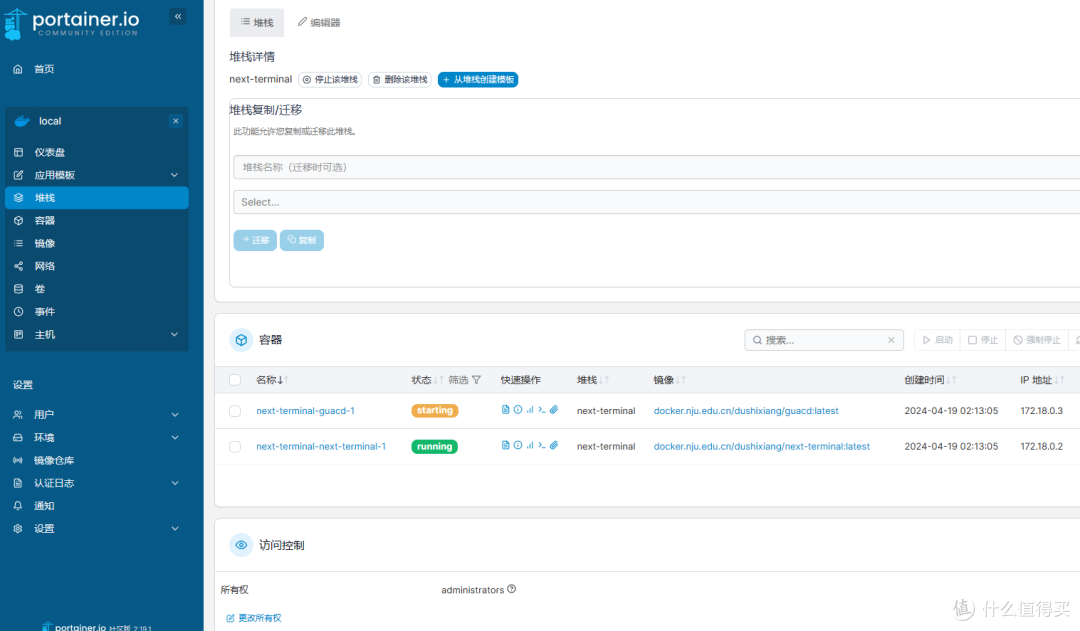Close the local environment panel
The width and height of the screenshot is (1080, 631).
(x=176, y=121)
